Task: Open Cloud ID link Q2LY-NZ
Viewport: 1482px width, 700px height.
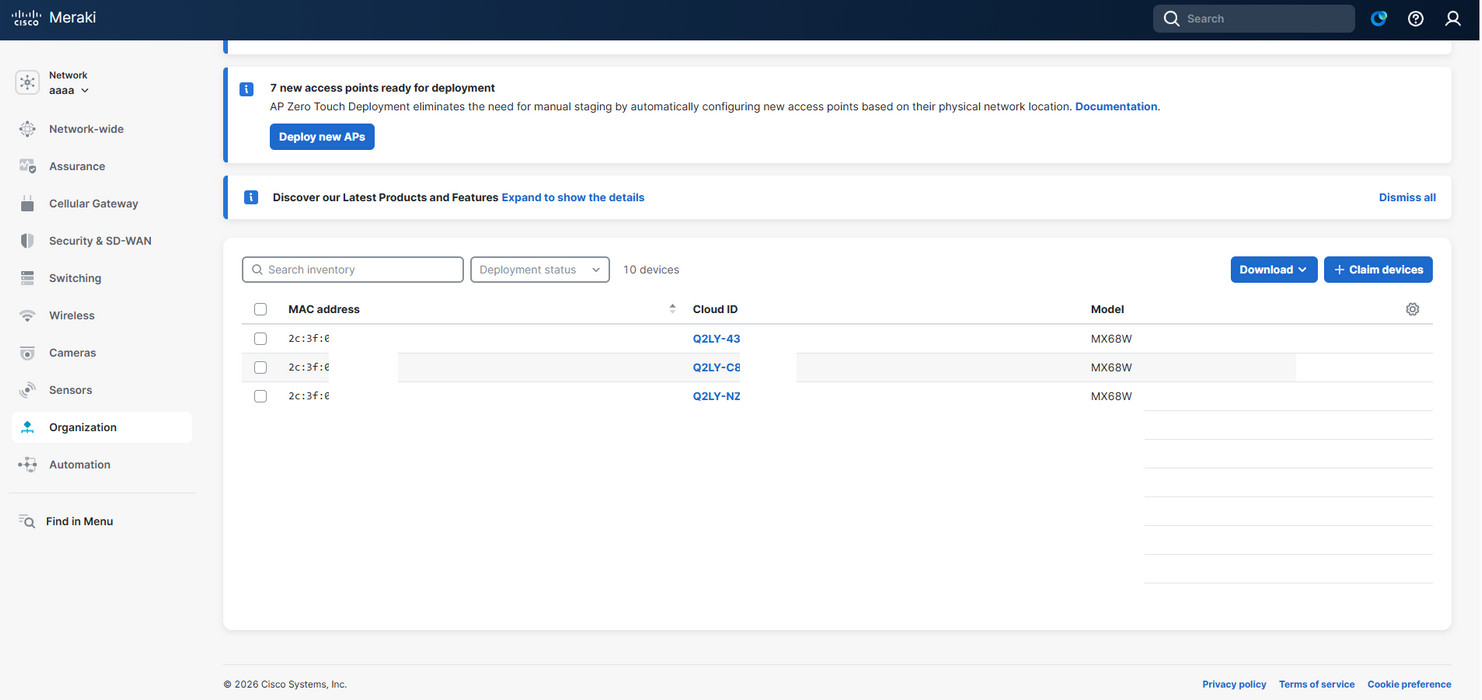Action: point(716,396)
